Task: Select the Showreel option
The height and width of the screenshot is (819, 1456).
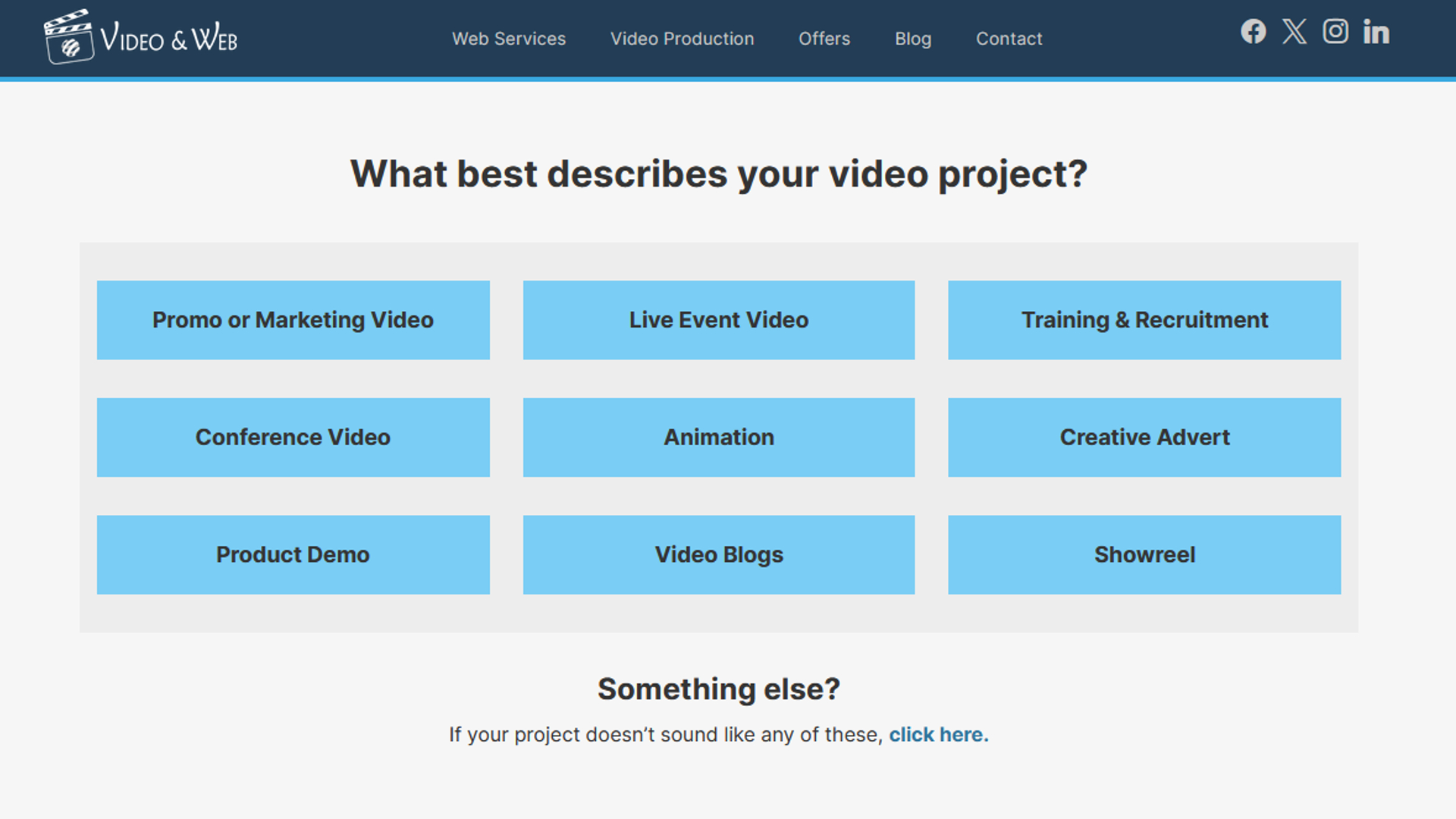Action: point(1144,555)
